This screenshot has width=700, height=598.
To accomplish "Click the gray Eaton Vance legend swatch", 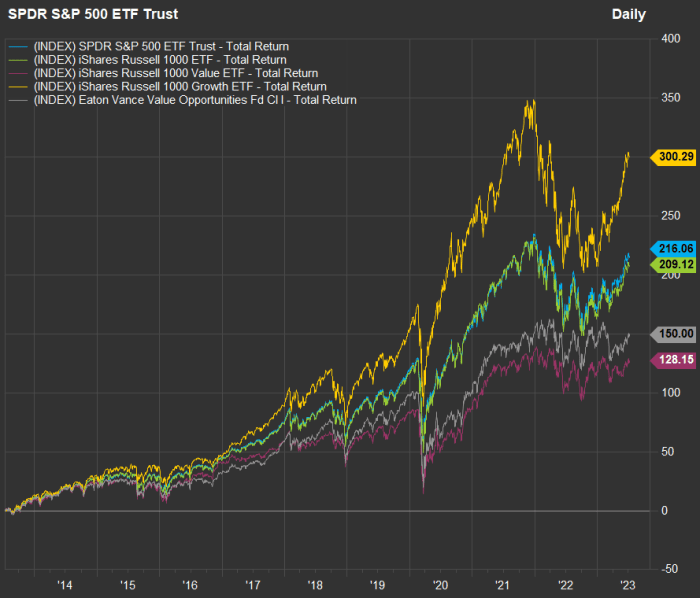I will [18, 100].
